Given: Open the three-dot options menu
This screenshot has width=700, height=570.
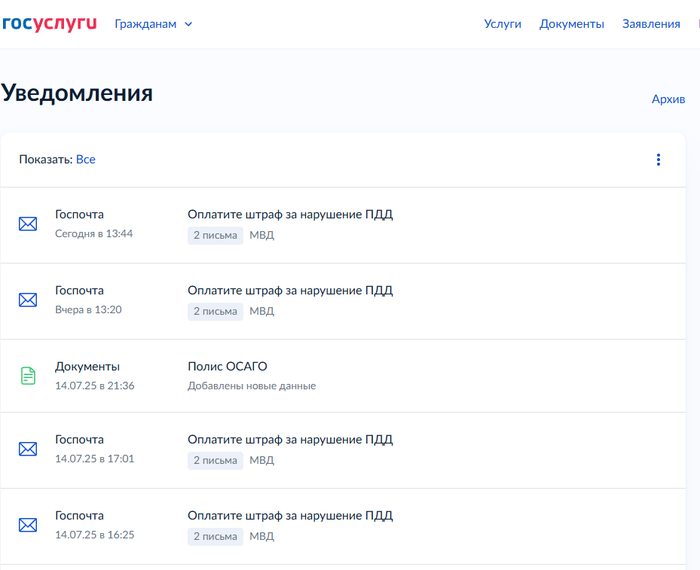Looking at the screenshot, I should [x=658, y=160].
